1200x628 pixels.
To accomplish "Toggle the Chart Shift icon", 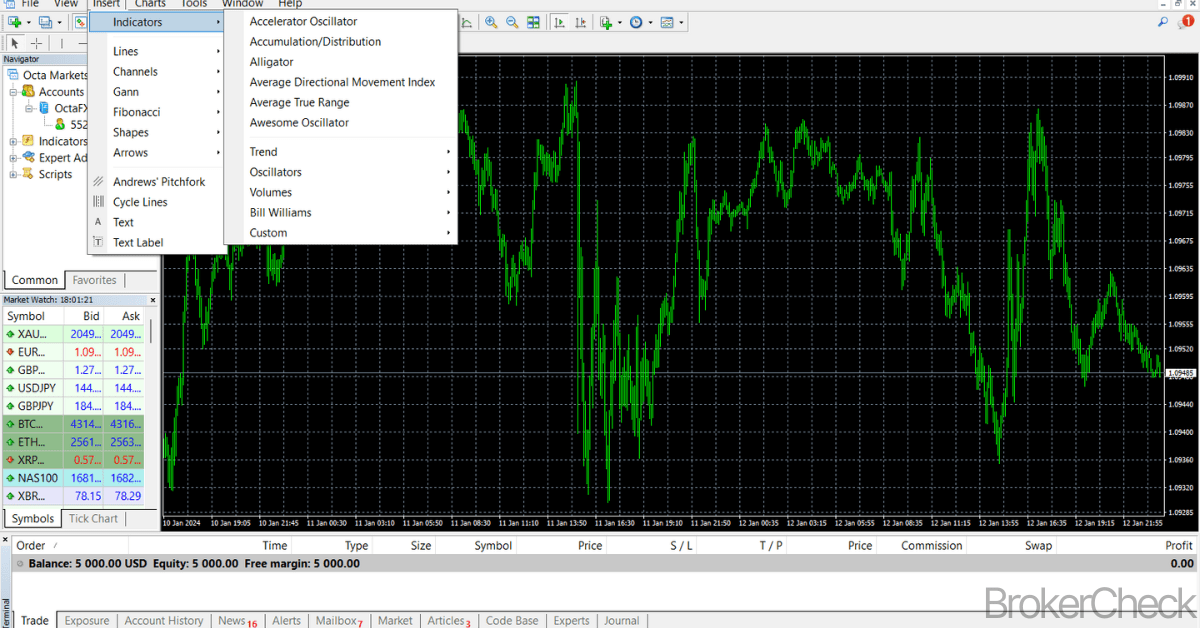I will click(x=579, y=22).
